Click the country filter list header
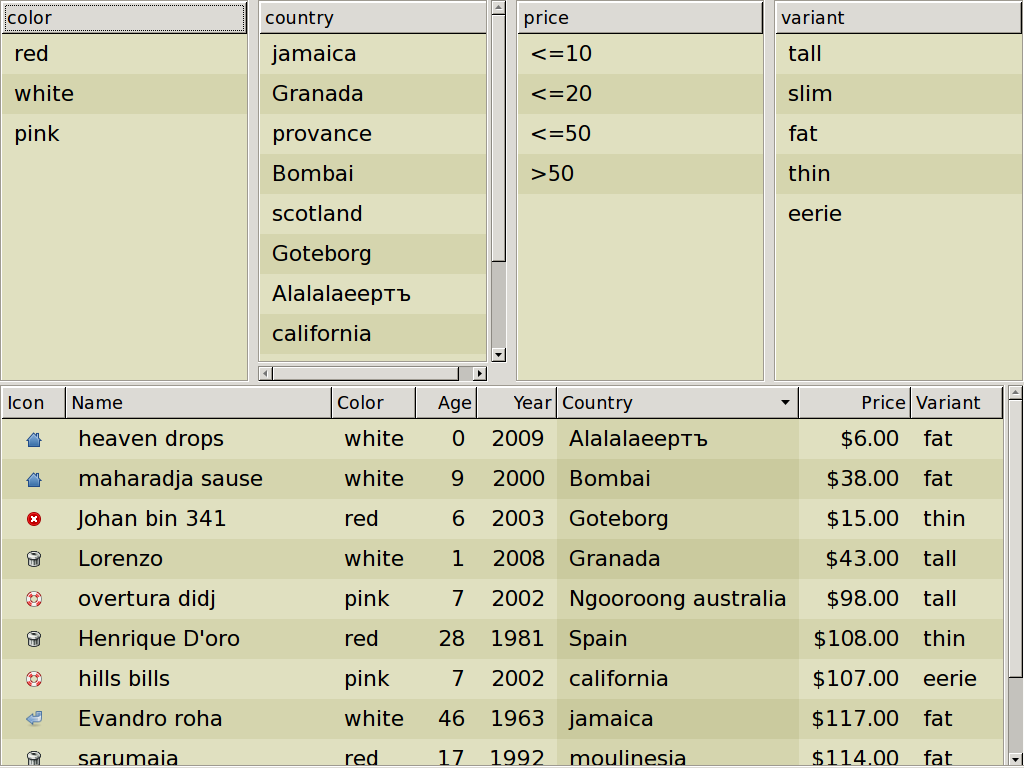Screen dimensions: 1024x768 click(373, 18)
